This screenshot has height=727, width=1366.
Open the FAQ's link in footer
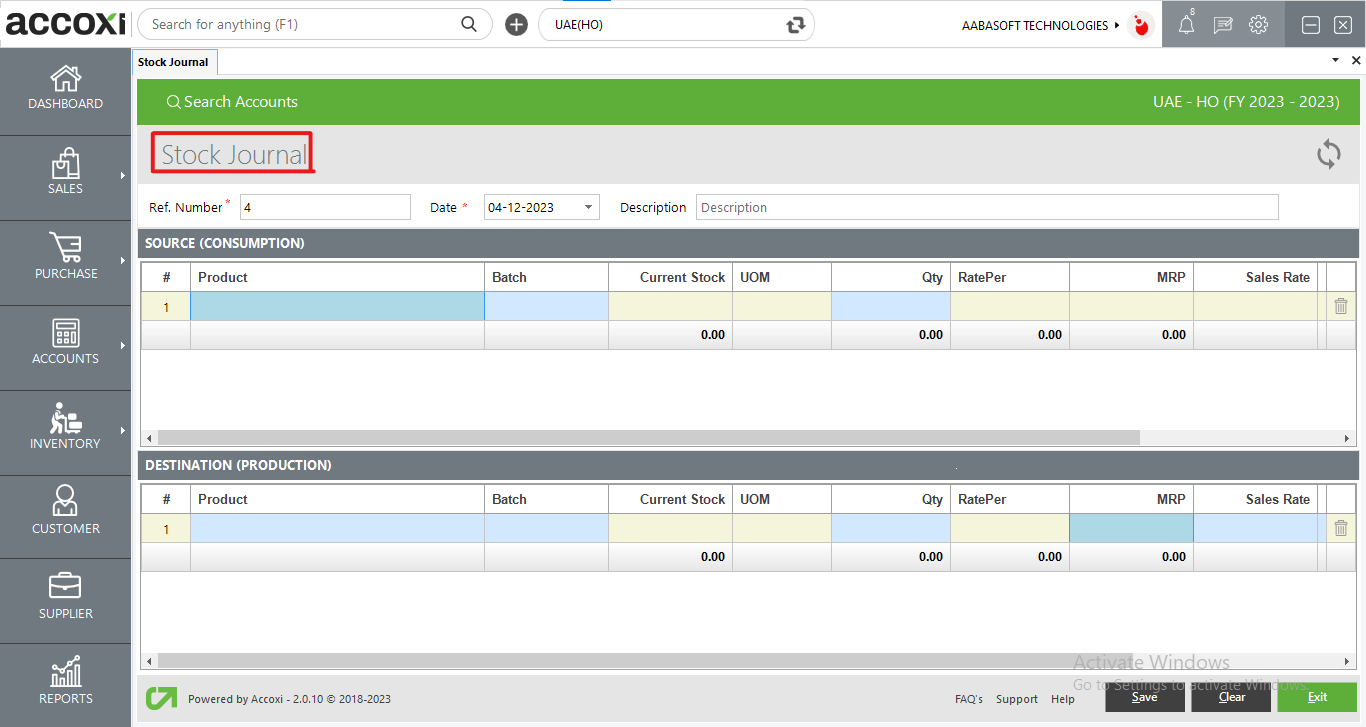coord(968,699)
